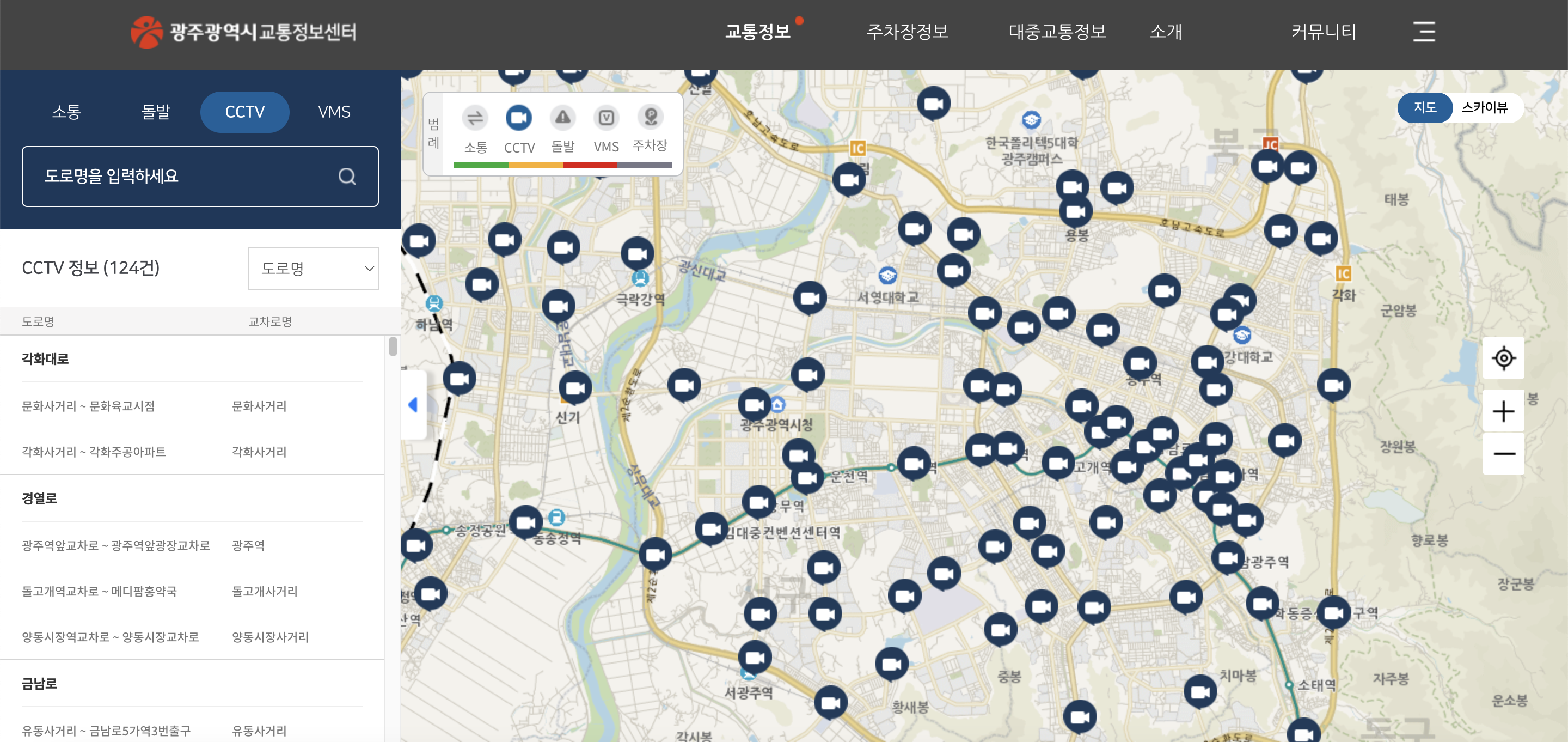Click the CCTV list scrollbar
Viewport: 1568px width, 742px height.
pos(393,346)
